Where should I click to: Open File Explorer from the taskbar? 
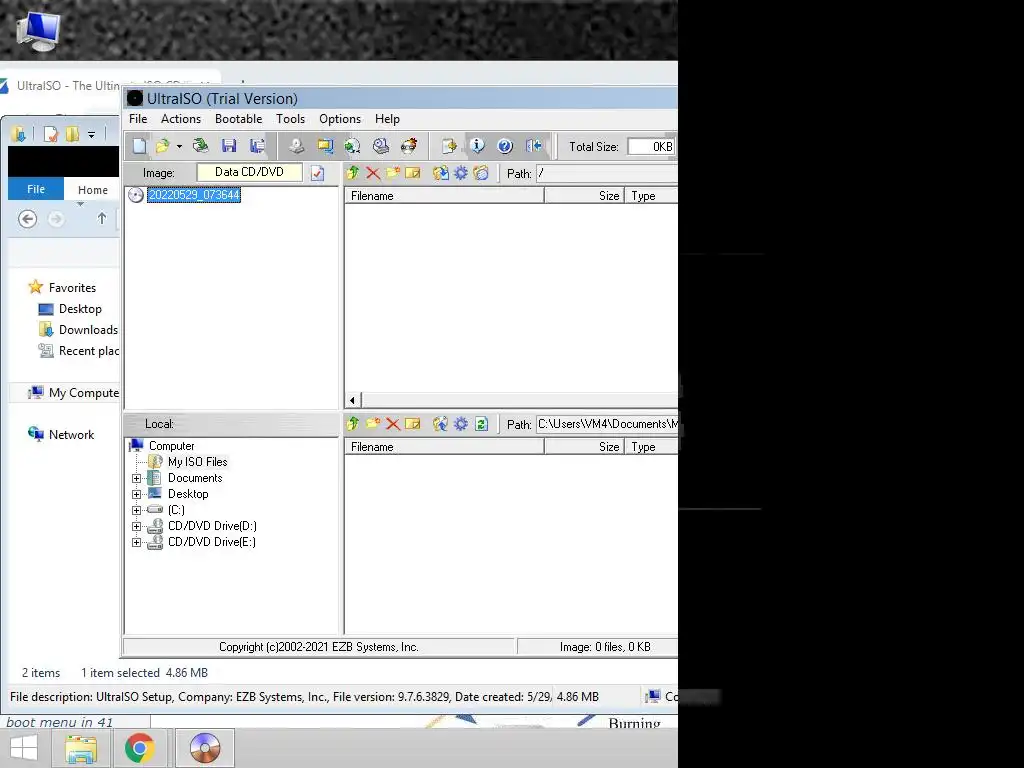coord(81,748)
